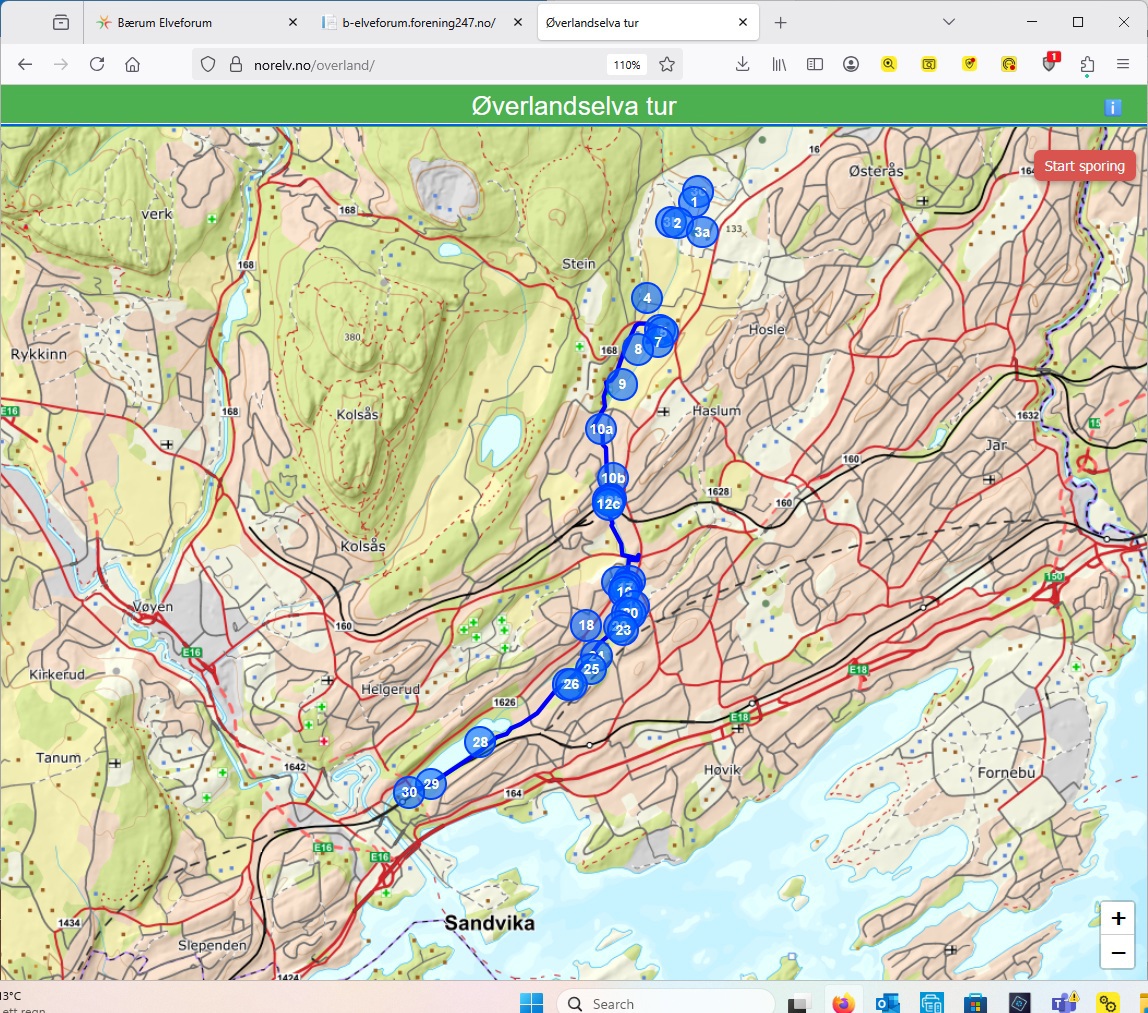This screenshot has height=1013, width=1148.
Task: Toggle the Firefox sidebar icon
Action: tap(815, 64)
